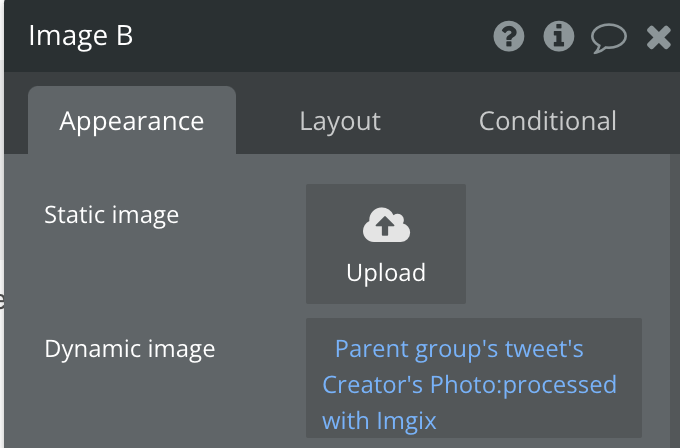Open the Layout tab
Viewport: 680px width, 448px height.
tap(340, 121)
